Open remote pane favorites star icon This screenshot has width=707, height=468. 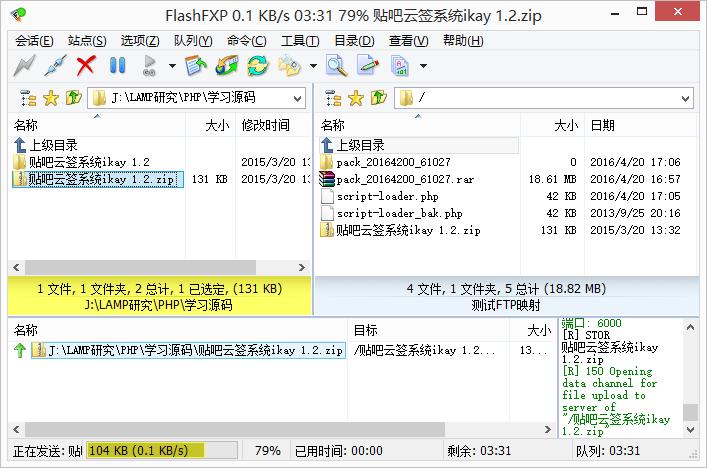coord(356,98)
